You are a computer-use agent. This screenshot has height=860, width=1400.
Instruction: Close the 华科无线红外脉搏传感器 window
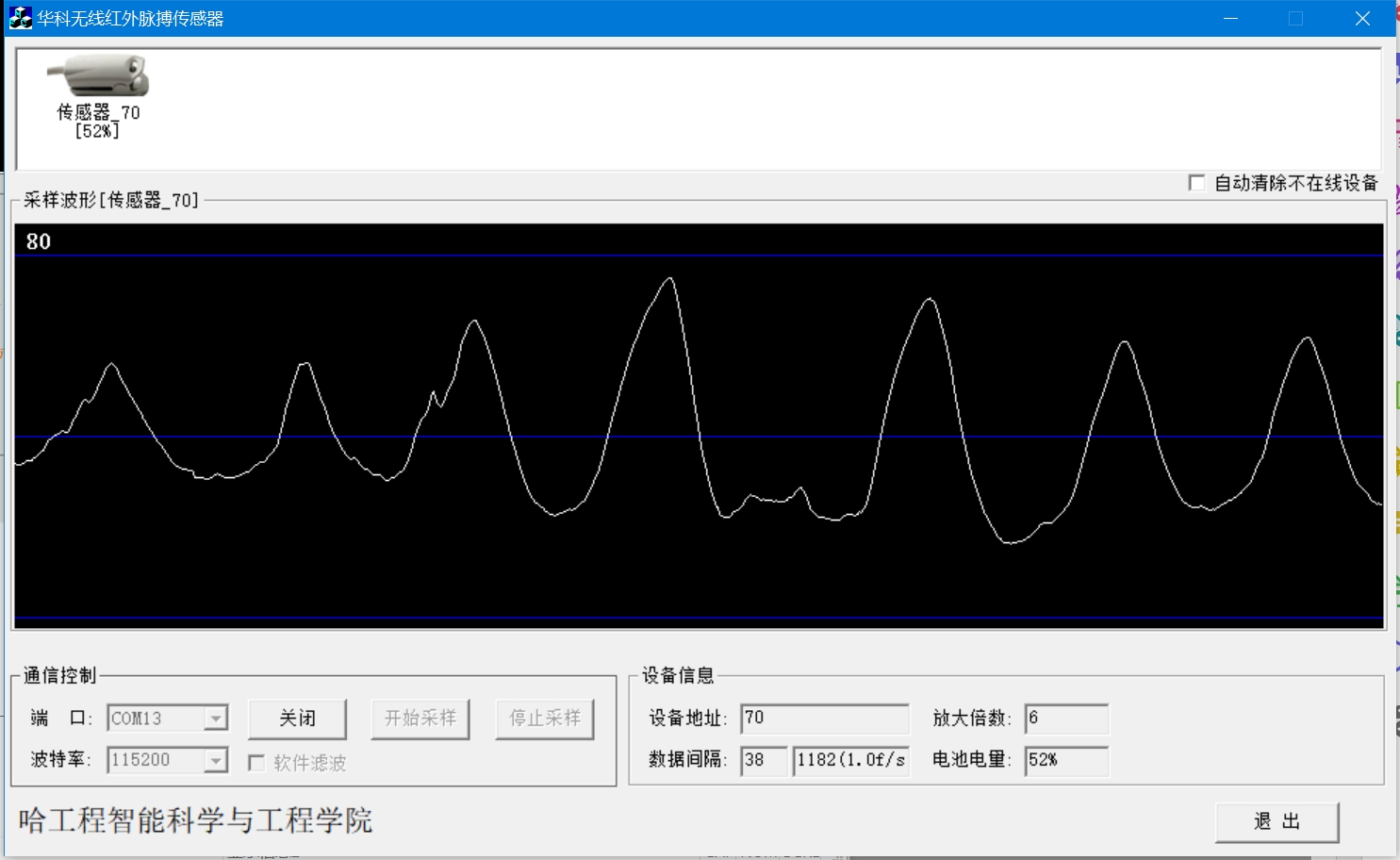[1362, 18]
